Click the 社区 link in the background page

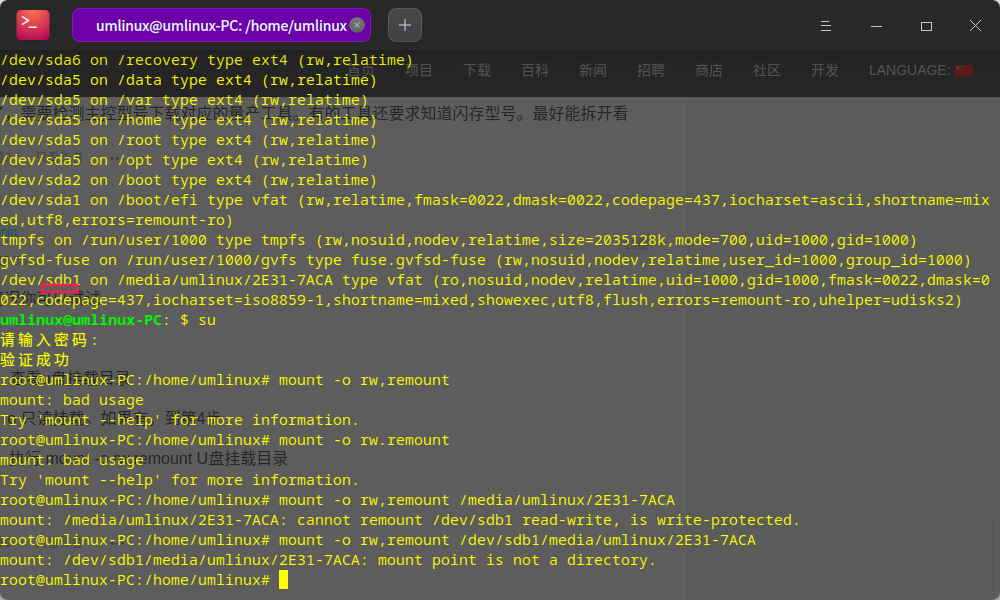click(767, 70)
